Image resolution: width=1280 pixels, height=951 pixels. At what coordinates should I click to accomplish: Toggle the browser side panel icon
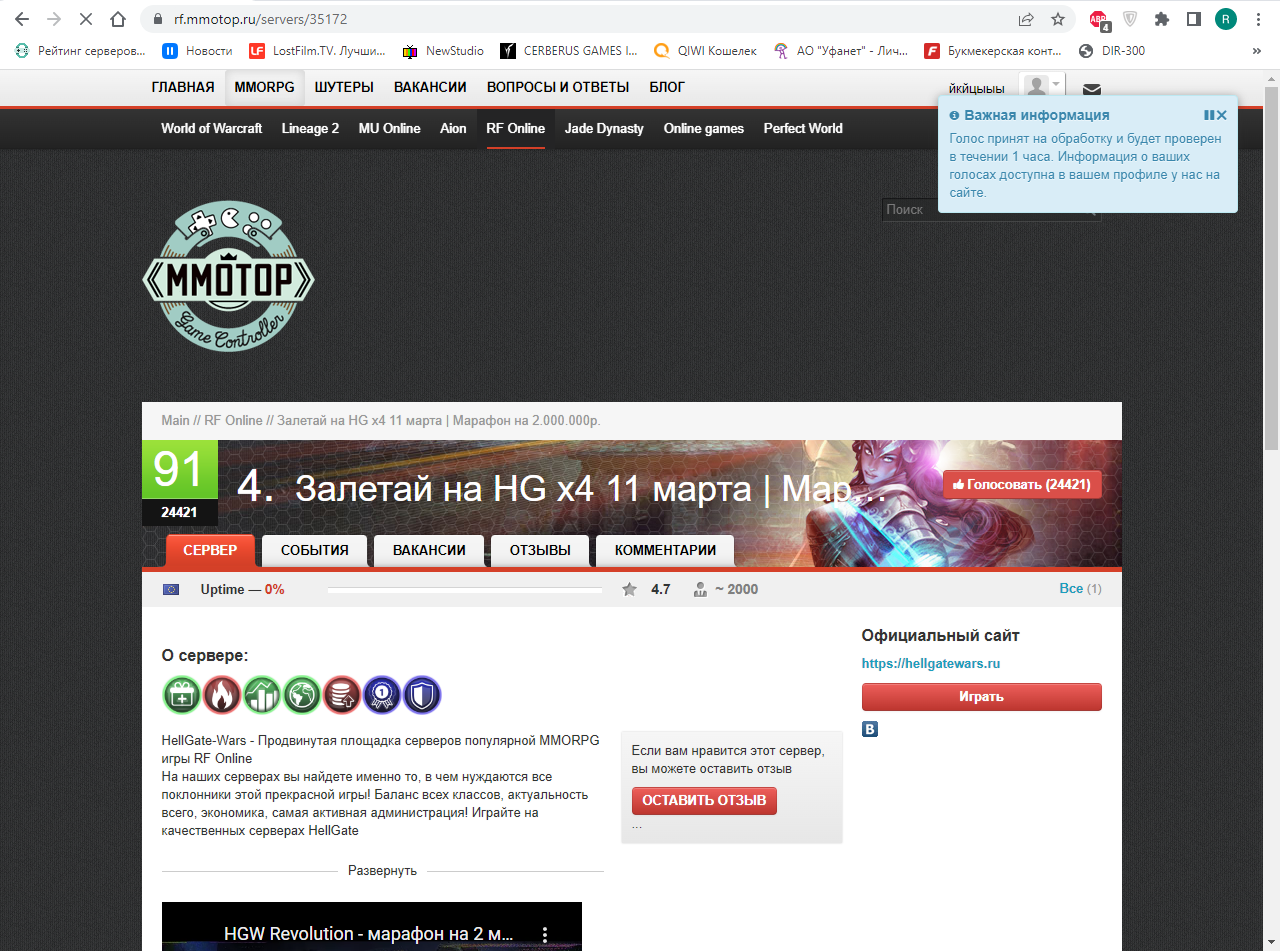[x=1193, y=19]
